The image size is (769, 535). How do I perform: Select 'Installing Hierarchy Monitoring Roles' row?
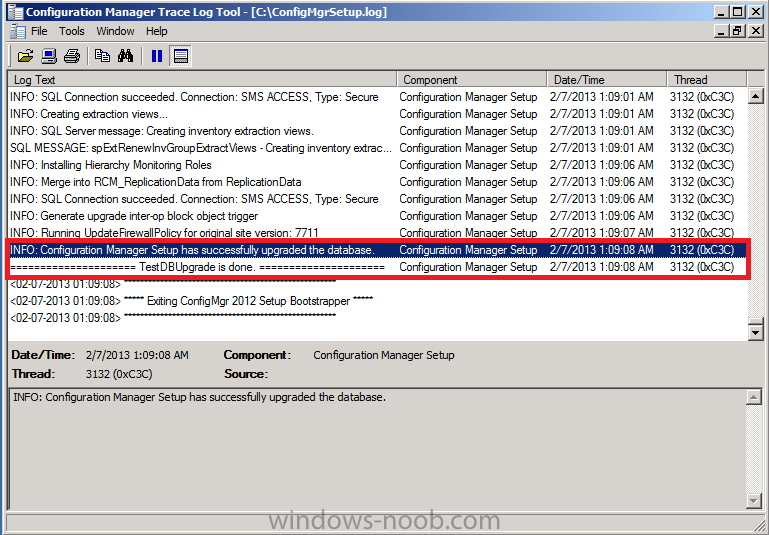click(x=377, y=165)
